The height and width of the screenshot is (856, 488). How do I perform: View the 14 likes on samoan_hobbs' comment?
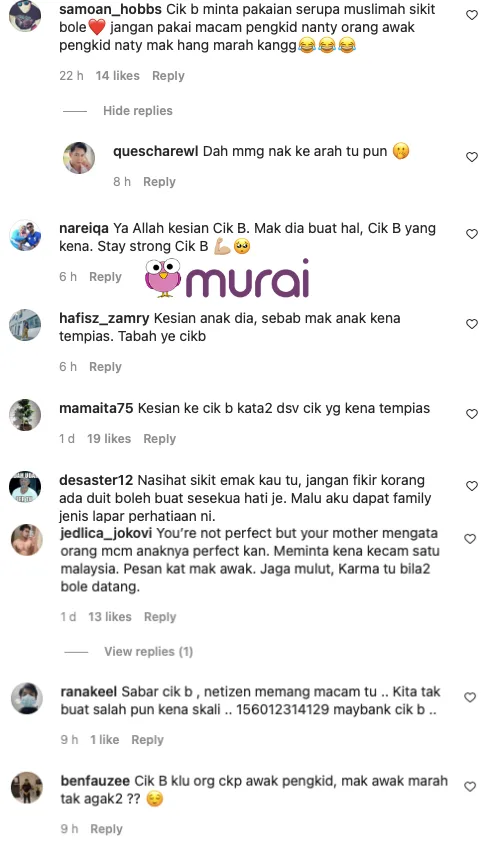[x=117, y=75]
